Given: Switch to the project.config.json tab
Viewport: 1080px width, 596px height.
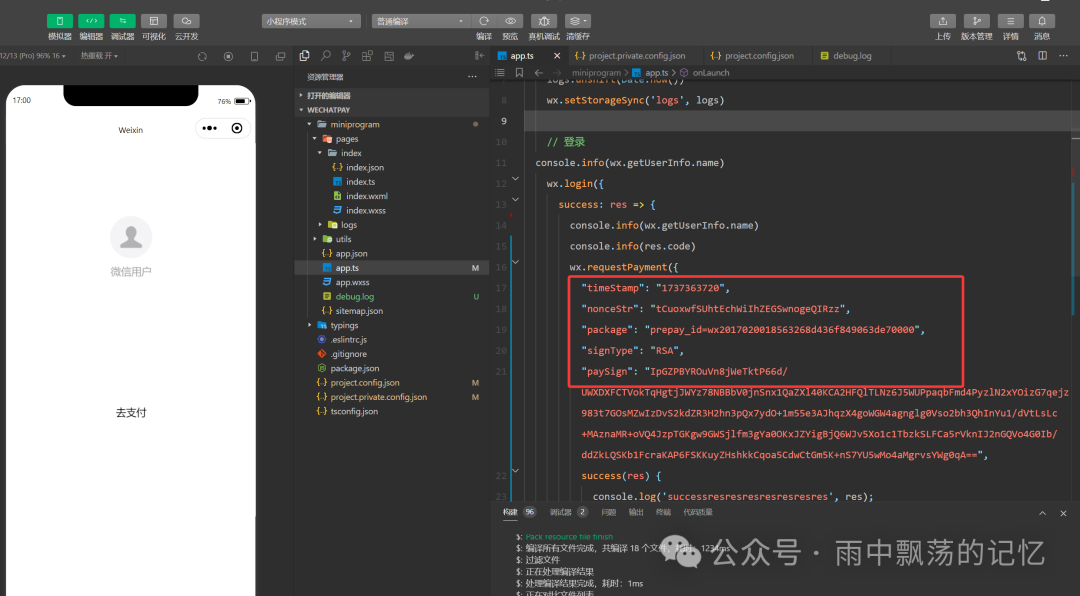Looking at the screenshot, I should point(758,56).
